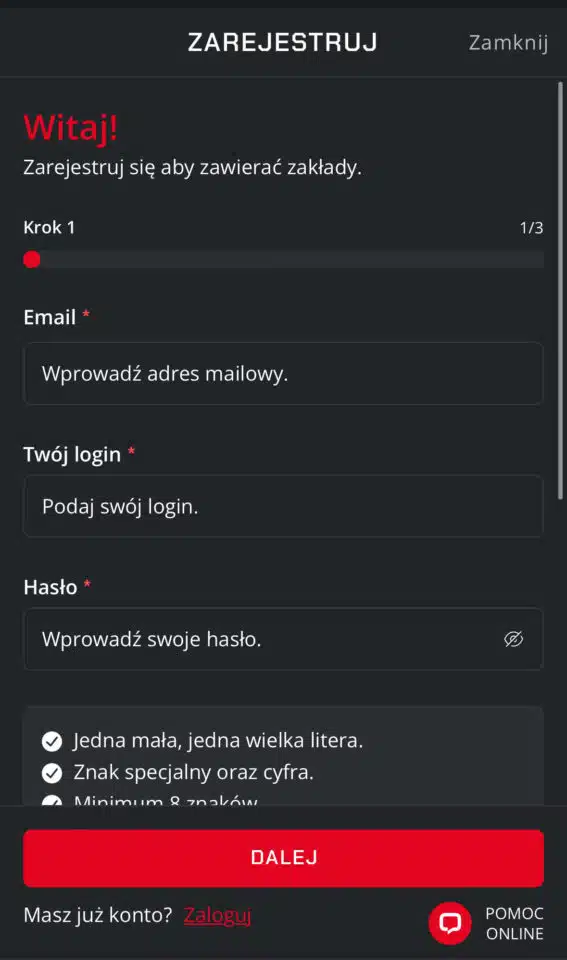Click the step progress bar track

(283, 260)
